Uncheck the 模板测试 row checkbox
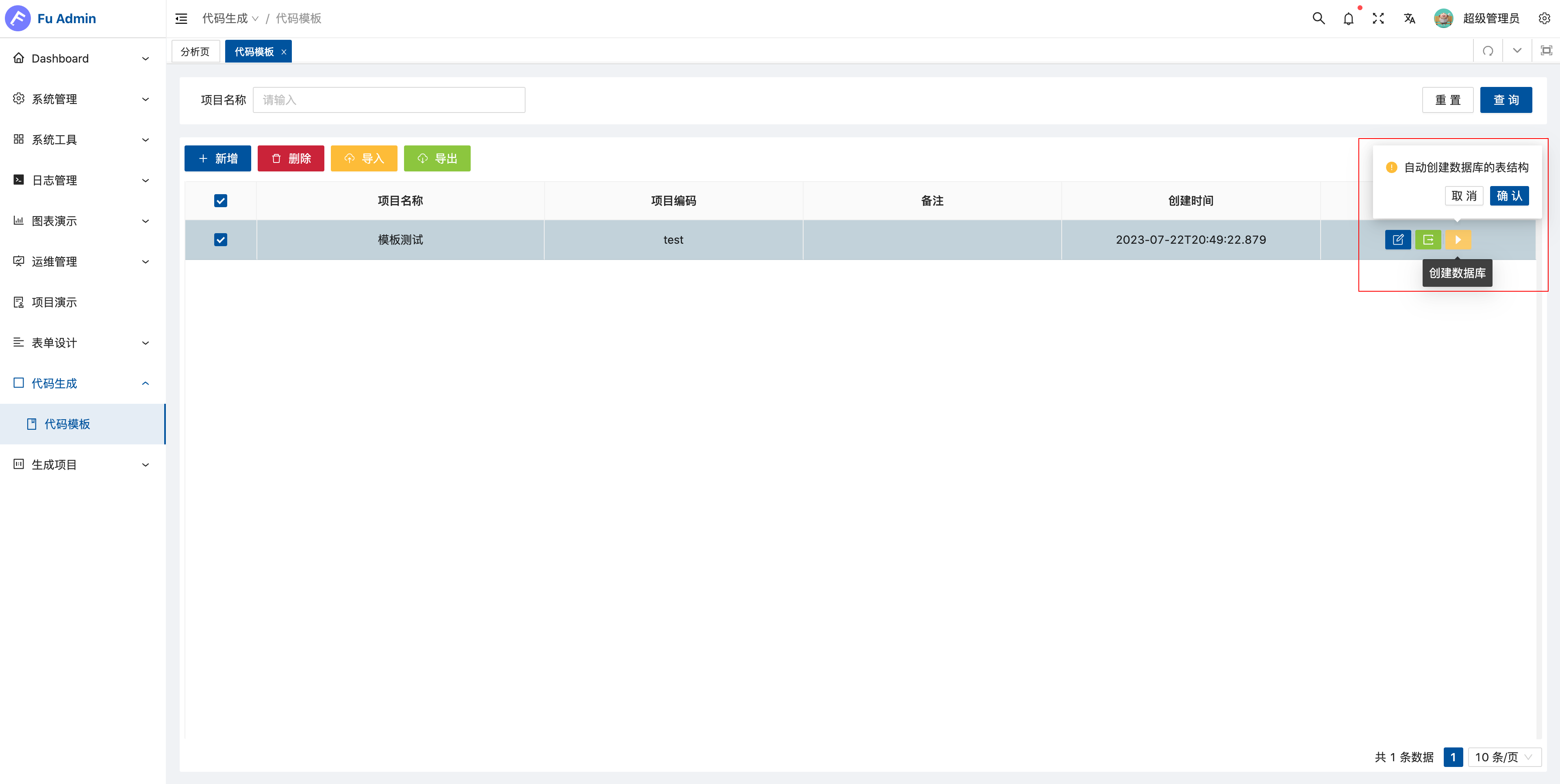Viewport: 1560px width, 784px height. [x=220, y=240]
